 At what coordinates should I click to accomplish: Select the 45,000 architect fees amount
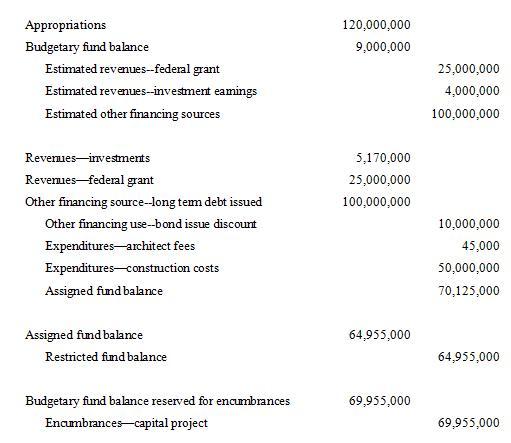coord(480,246)
